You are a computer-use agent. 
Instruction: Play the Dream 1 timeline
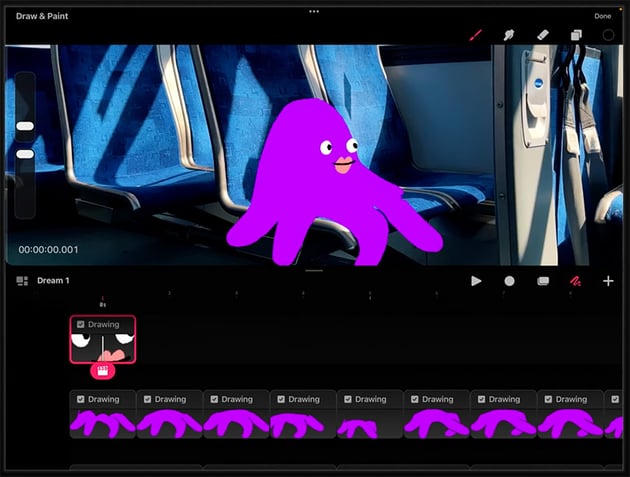click(x=476, y=281)
